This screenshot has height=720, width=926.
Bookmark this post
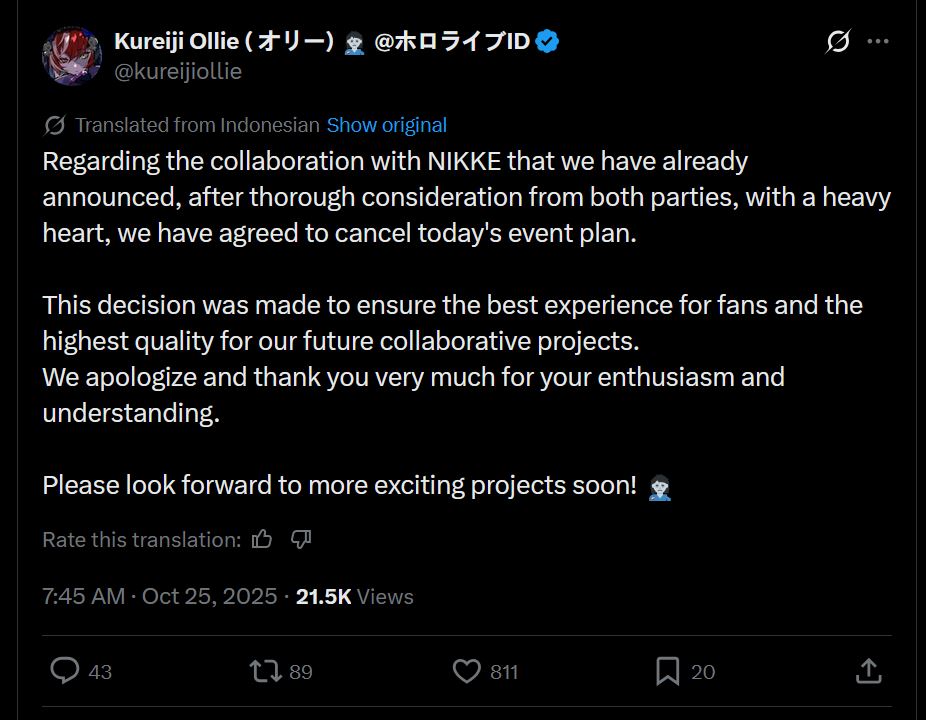[x=668, y=671]
